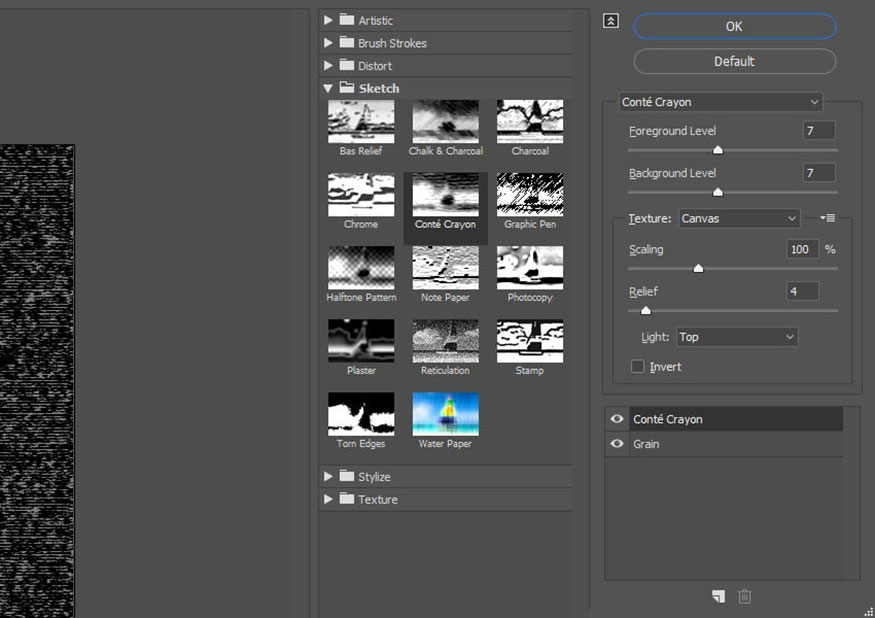Enable the Invert checkbox
Image resolution: width=875 pixels, height=618 pixels.
point(637,366)
